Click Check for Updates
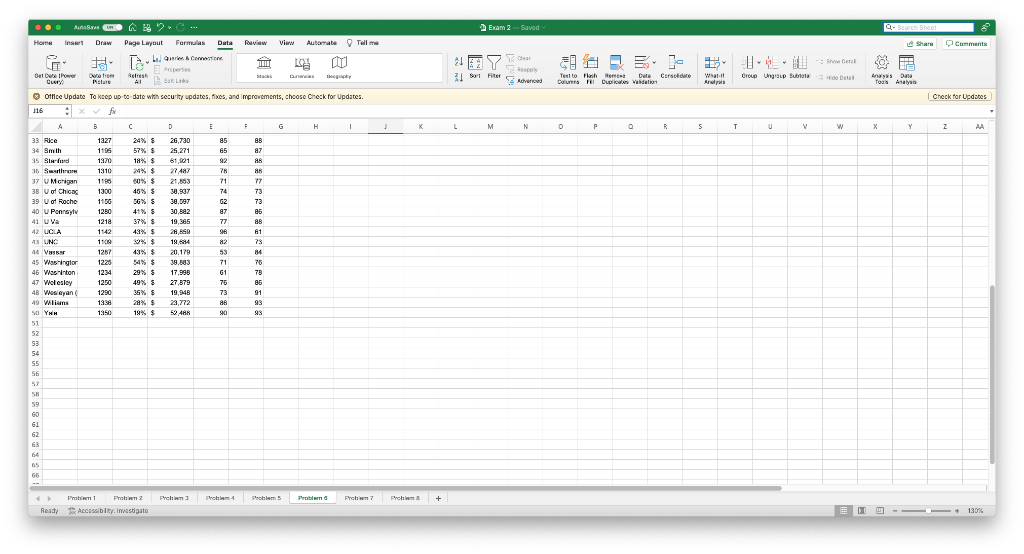The height and width of the screenshot is (554, 1024). pos(959,97)
